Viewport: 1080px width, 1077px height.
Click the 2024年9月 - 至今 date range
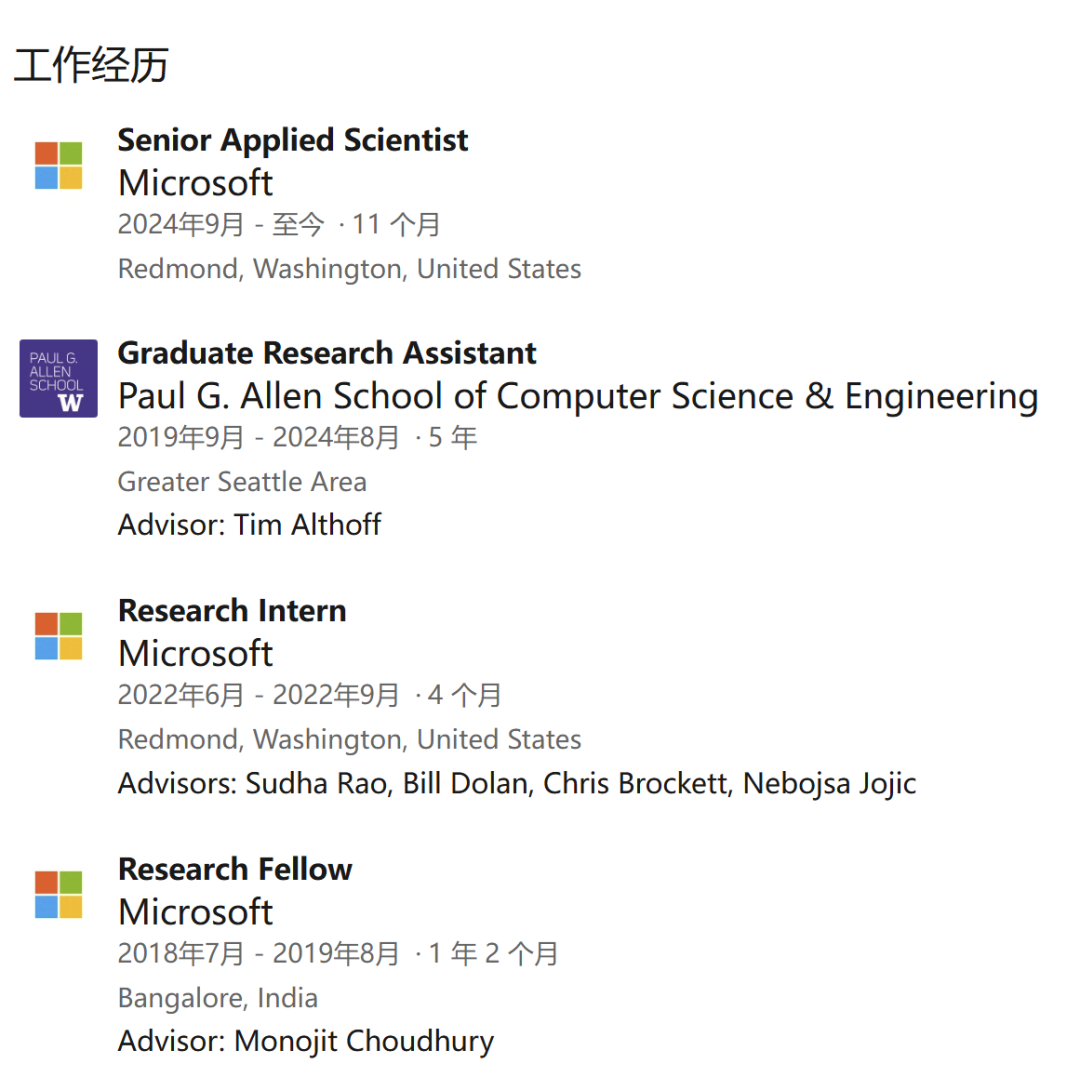pos(221,225)
